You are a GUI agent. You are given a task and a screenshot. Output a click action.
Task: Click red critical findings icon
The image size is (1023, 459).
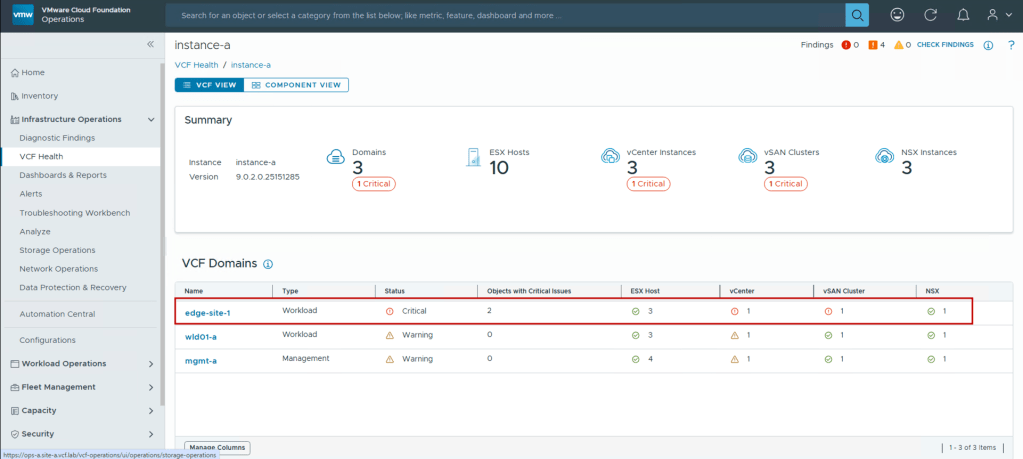[846, 45]
